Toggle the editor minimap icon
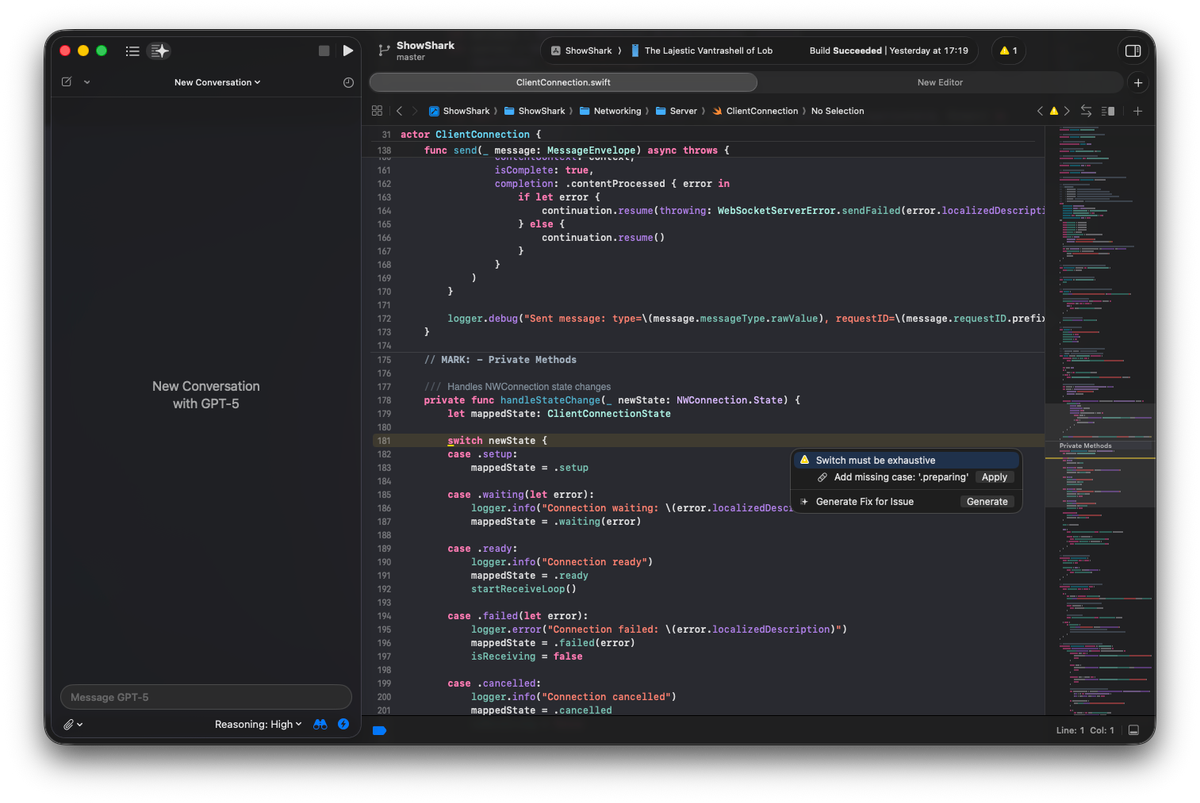Viewport: 1200px width, 803px height. (1107, 111)
